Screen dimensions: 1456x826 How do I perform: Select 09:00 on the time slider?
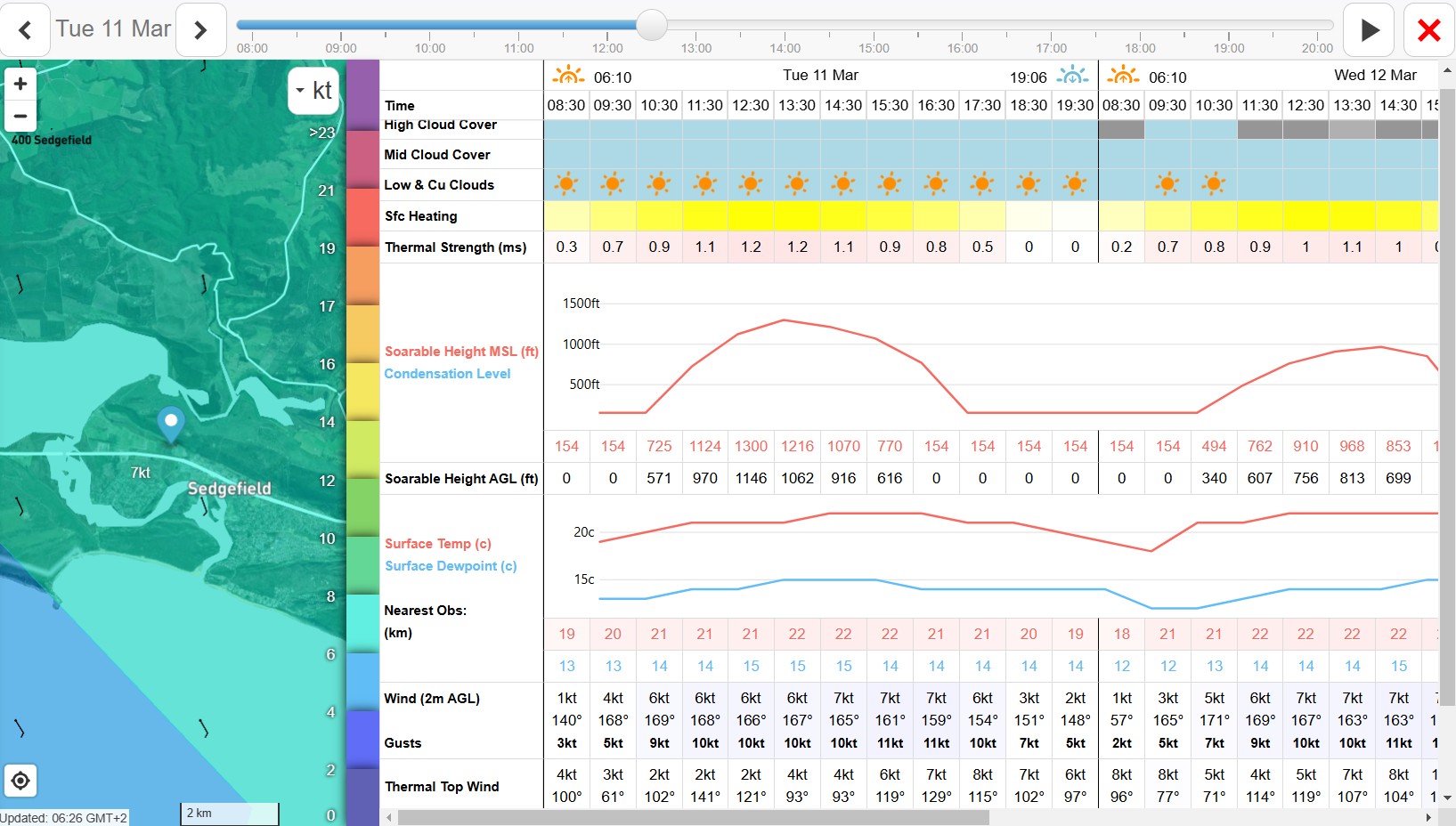(341, 48)
